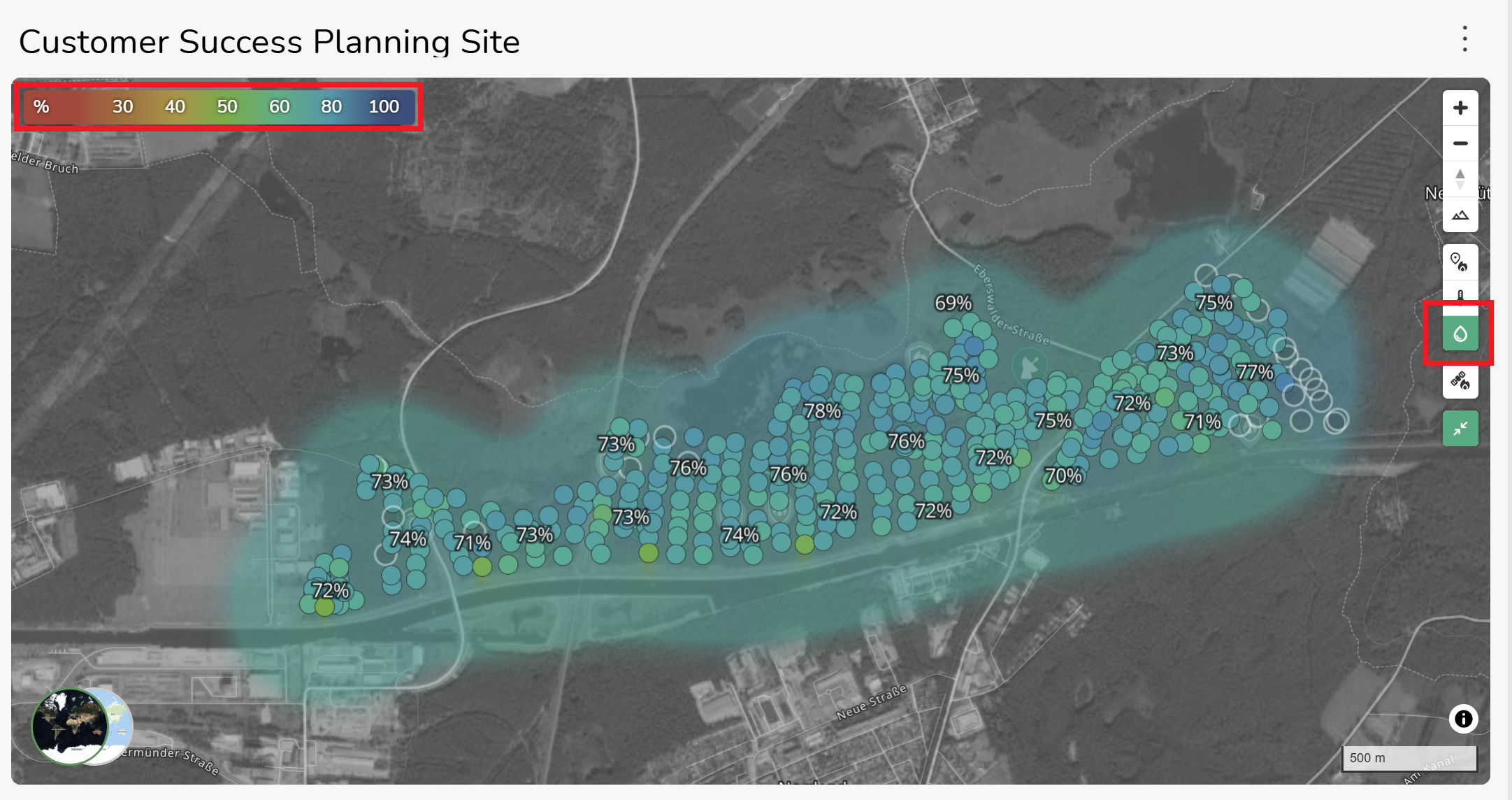Zoom out of the map
Screen dimensions: 1512x800
pos(1460,143)
